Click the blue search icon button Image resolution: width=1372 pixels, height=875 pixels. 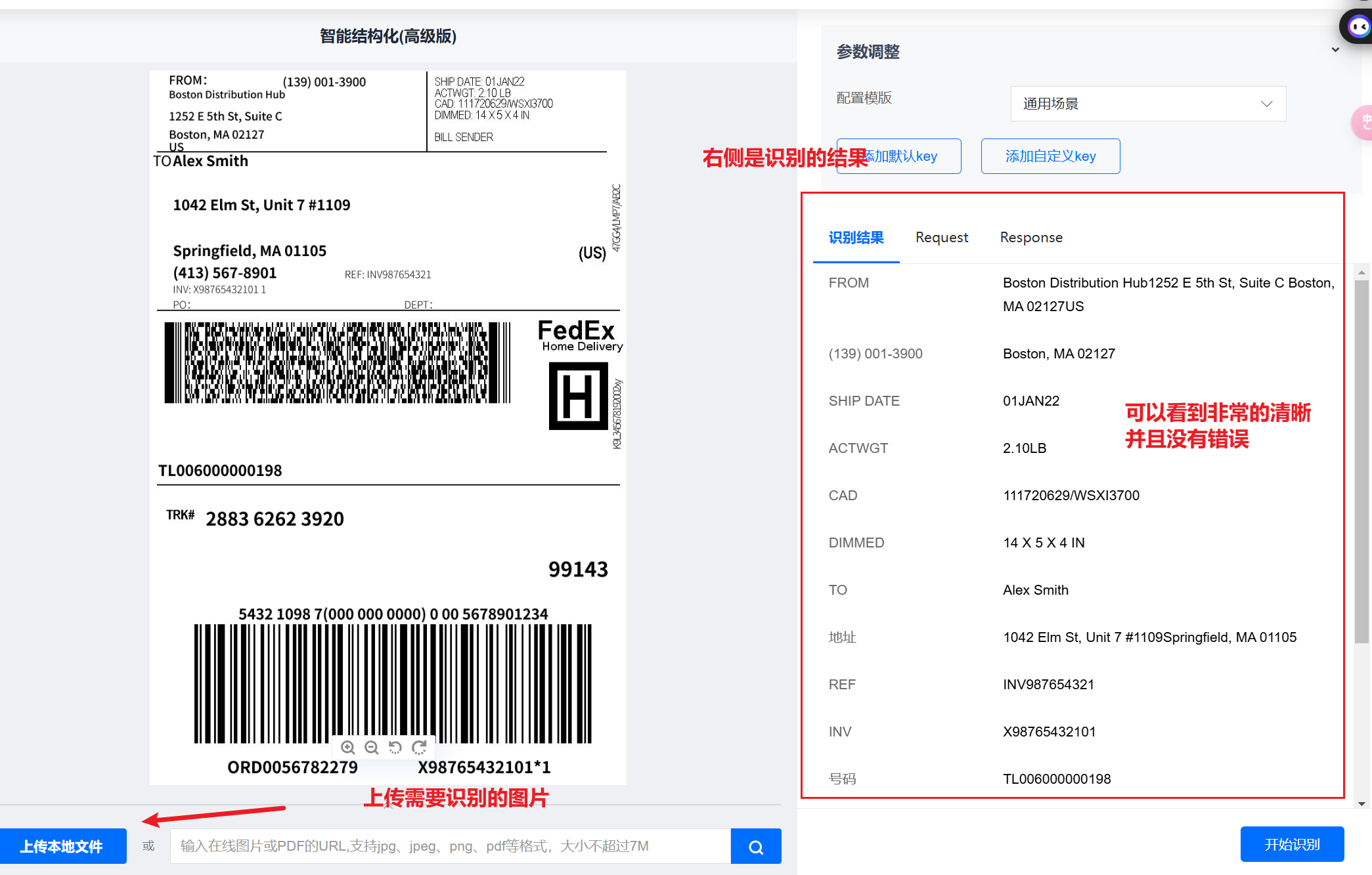[x=756, y=847]
